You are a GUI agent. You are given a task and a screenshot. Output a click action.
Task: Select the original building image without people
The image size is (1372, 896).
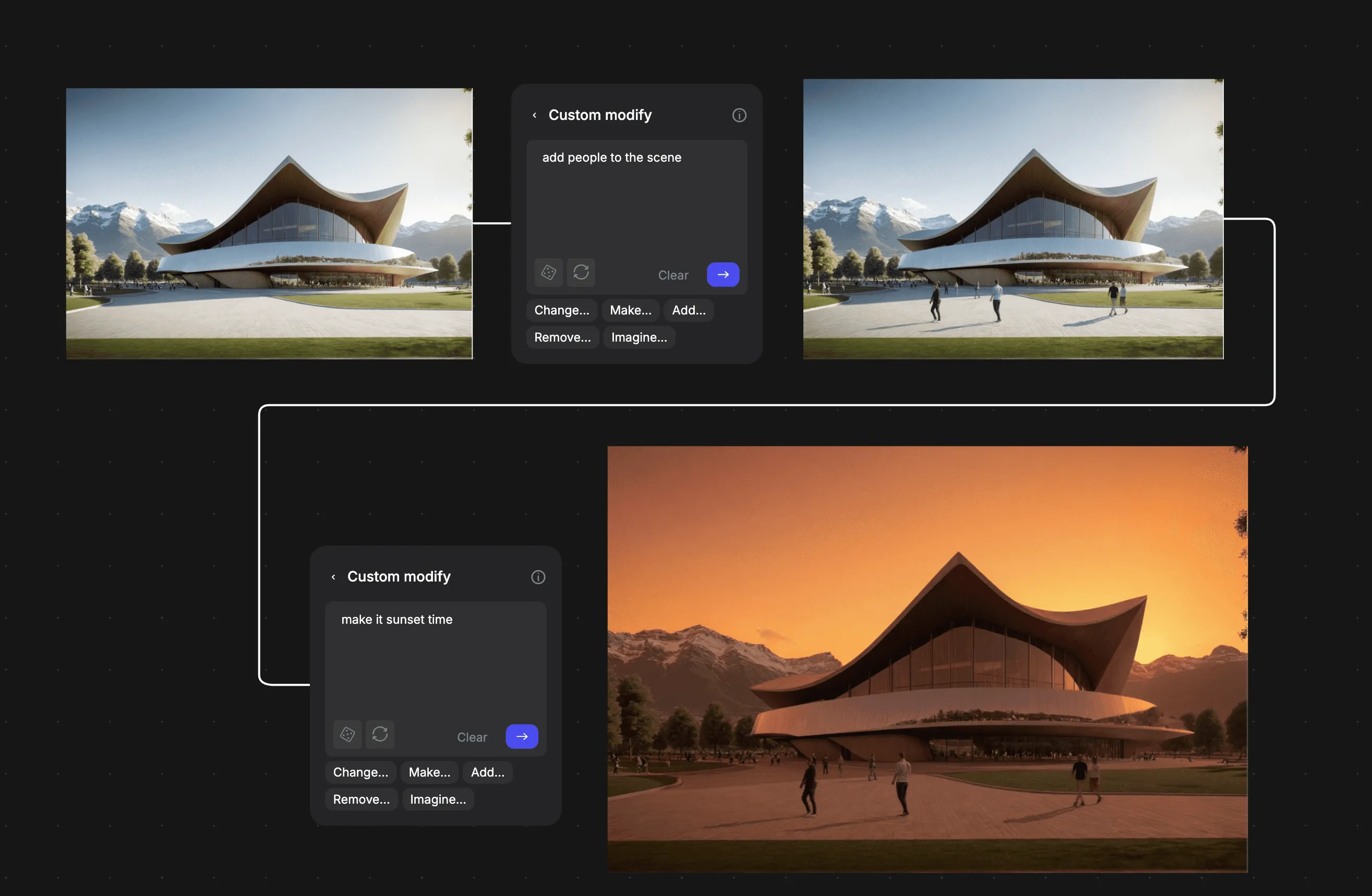click(x=269, y=224)
